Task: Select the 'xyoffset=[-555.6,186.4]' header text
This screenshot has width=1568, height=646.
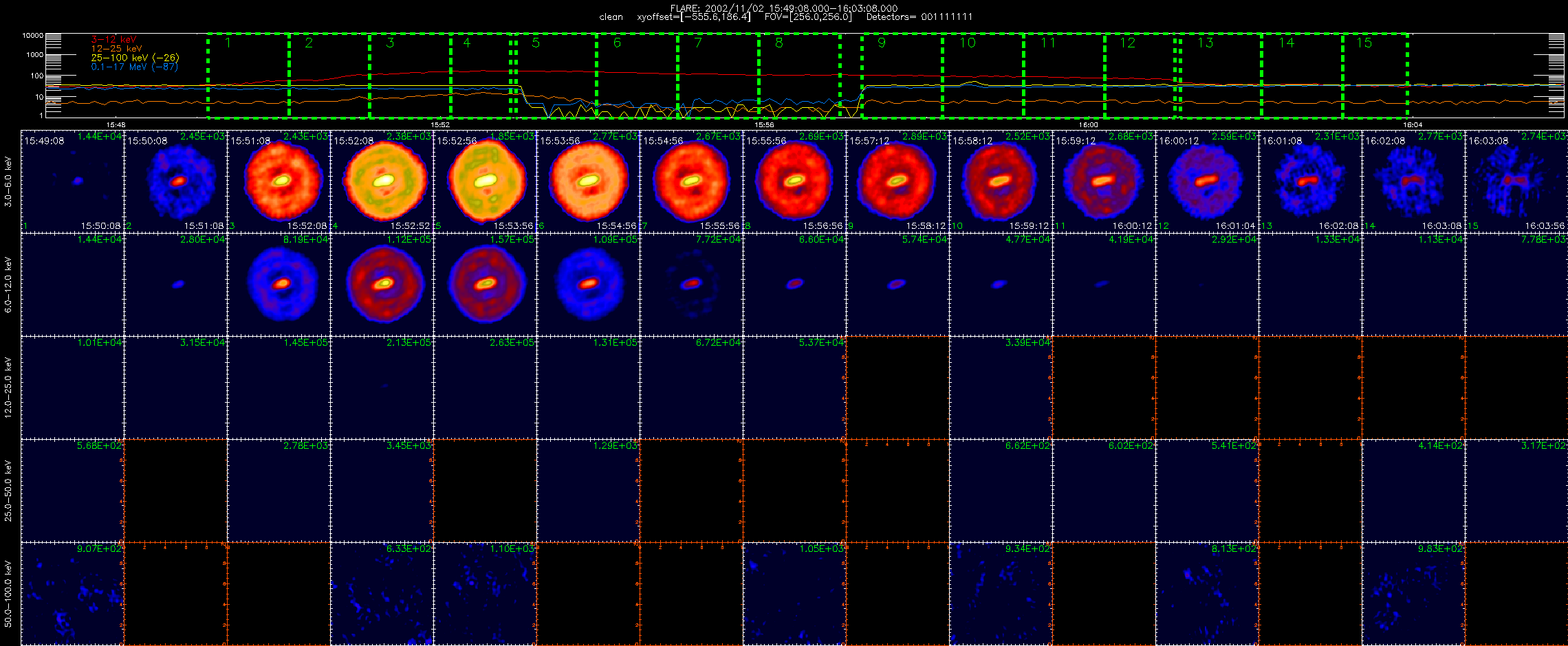Action: [x=694, y=16]
